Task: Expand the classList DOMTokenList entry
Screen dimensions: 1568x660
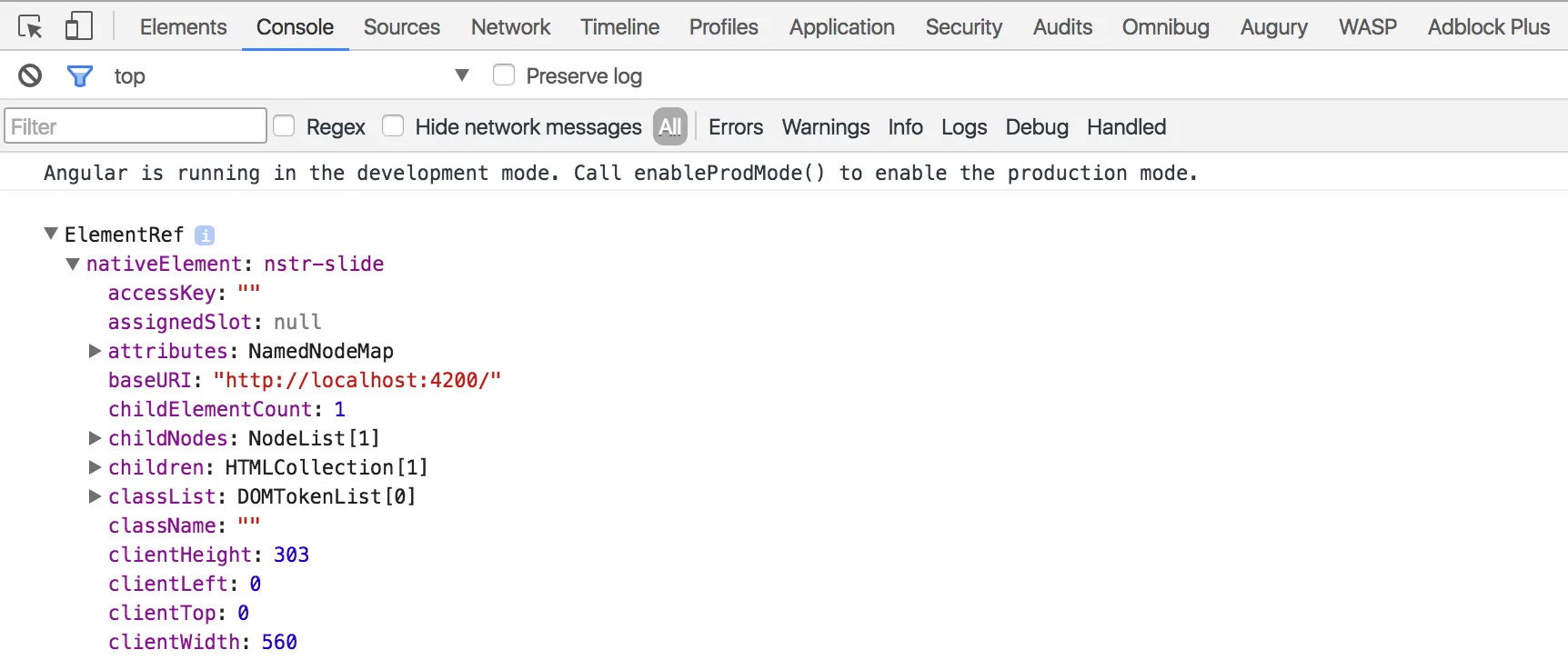Action: pos(95,496)
